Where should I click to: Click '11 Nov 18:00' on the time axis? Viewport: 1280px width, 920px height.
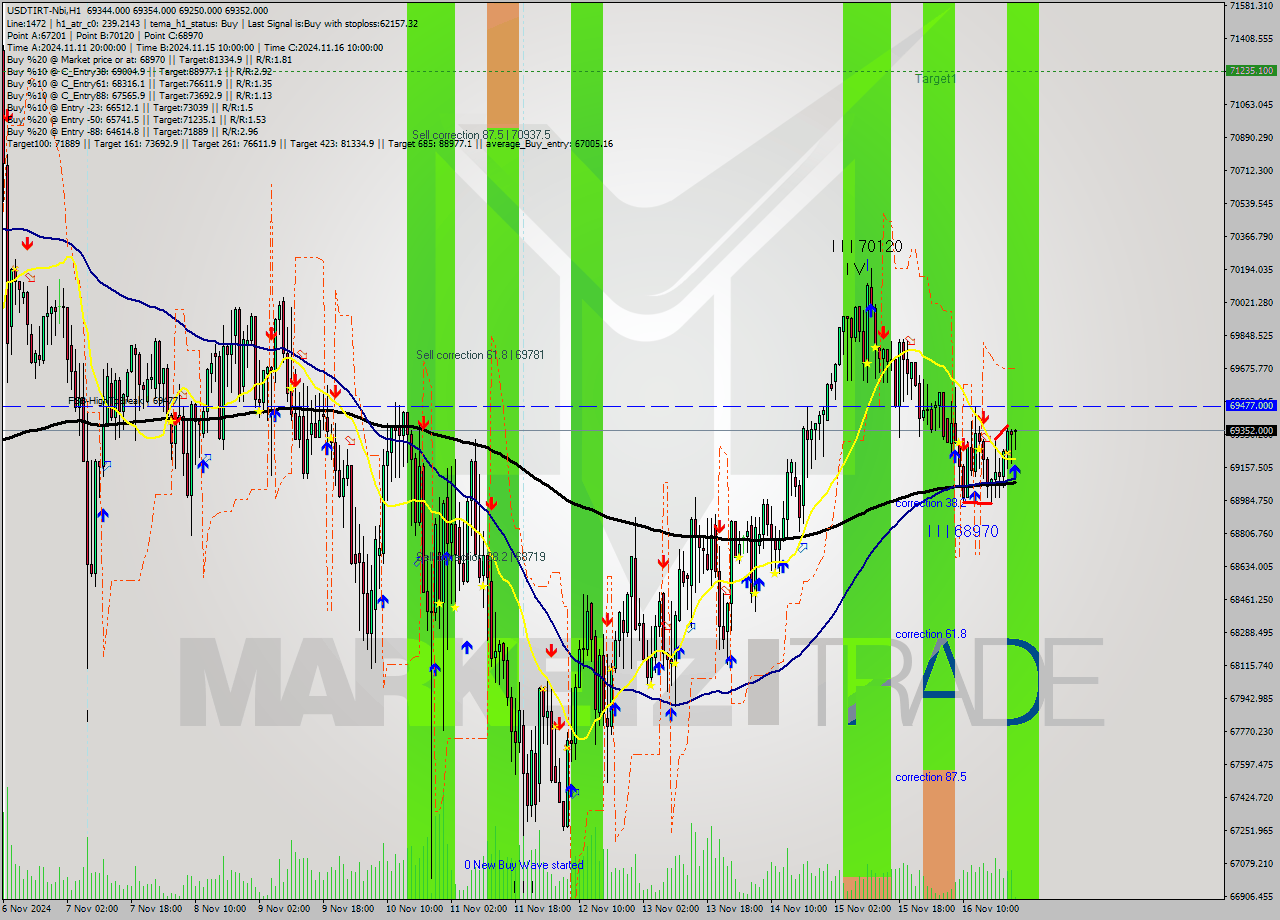tap(543, 909)
